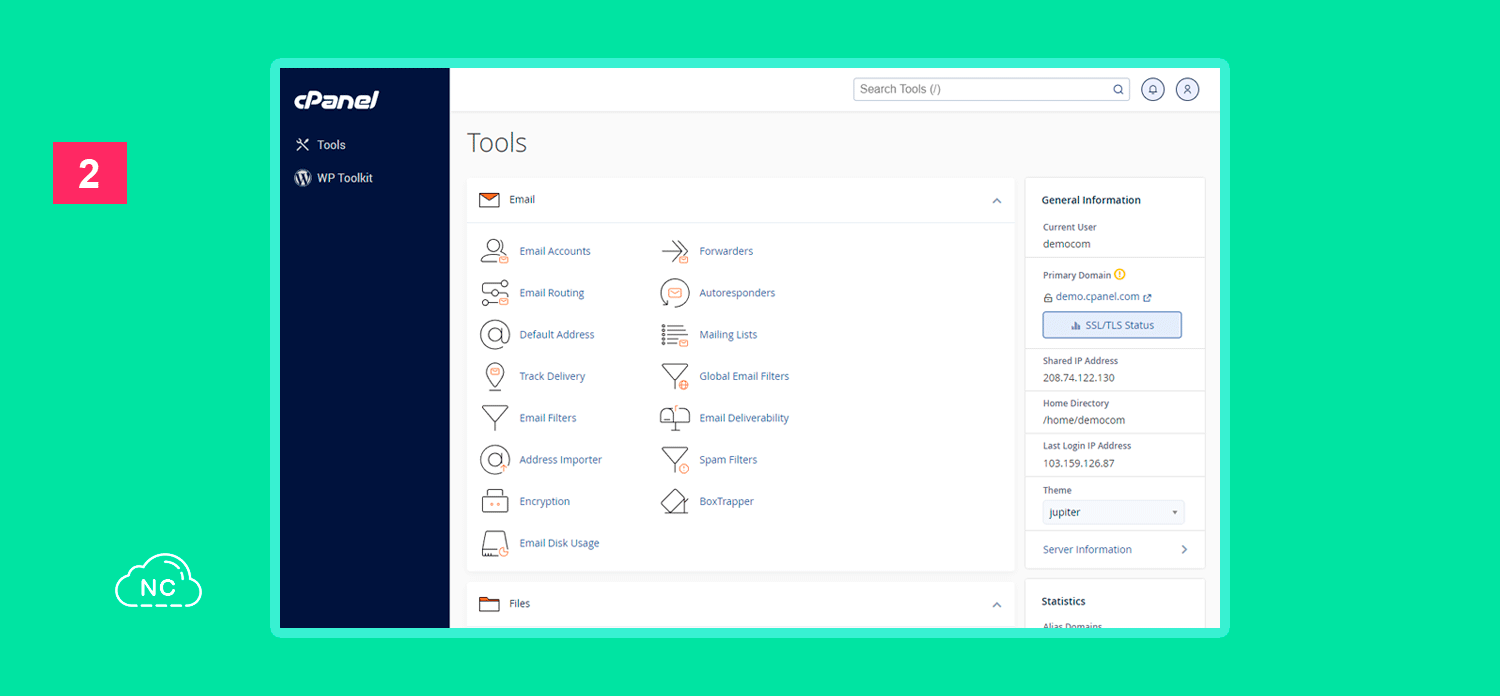Click the cPanel logo
Viewport: 1500px width, 696px height.
pos(336,100)
